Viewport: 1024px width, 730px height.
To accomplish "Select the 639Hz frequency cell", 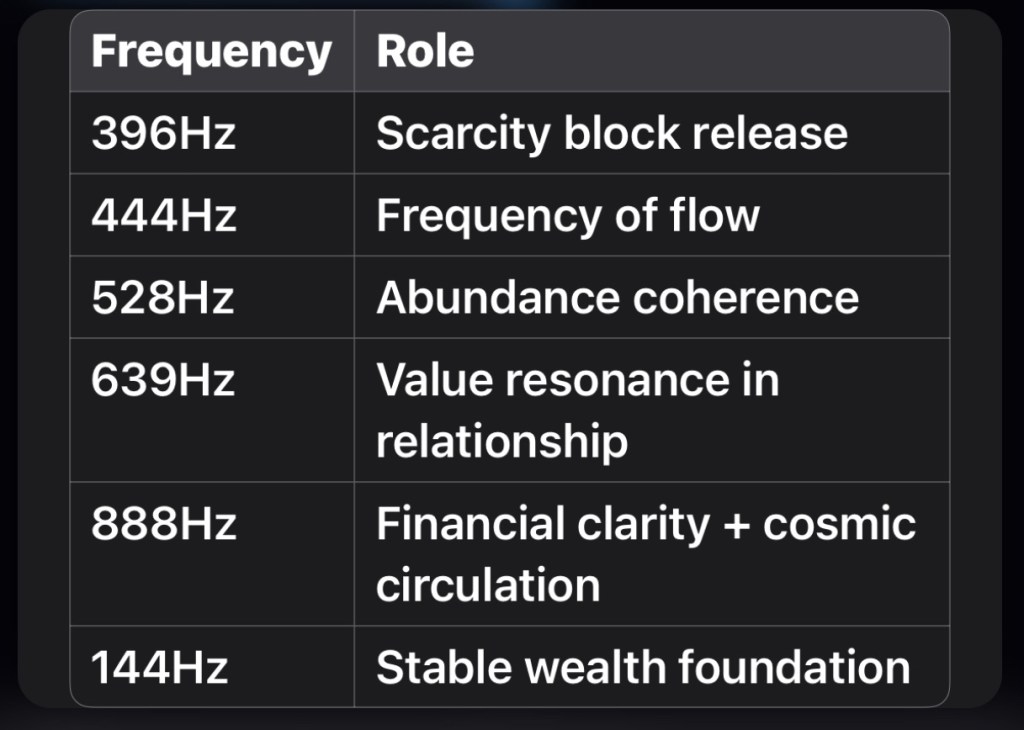I will pos(163,380).
